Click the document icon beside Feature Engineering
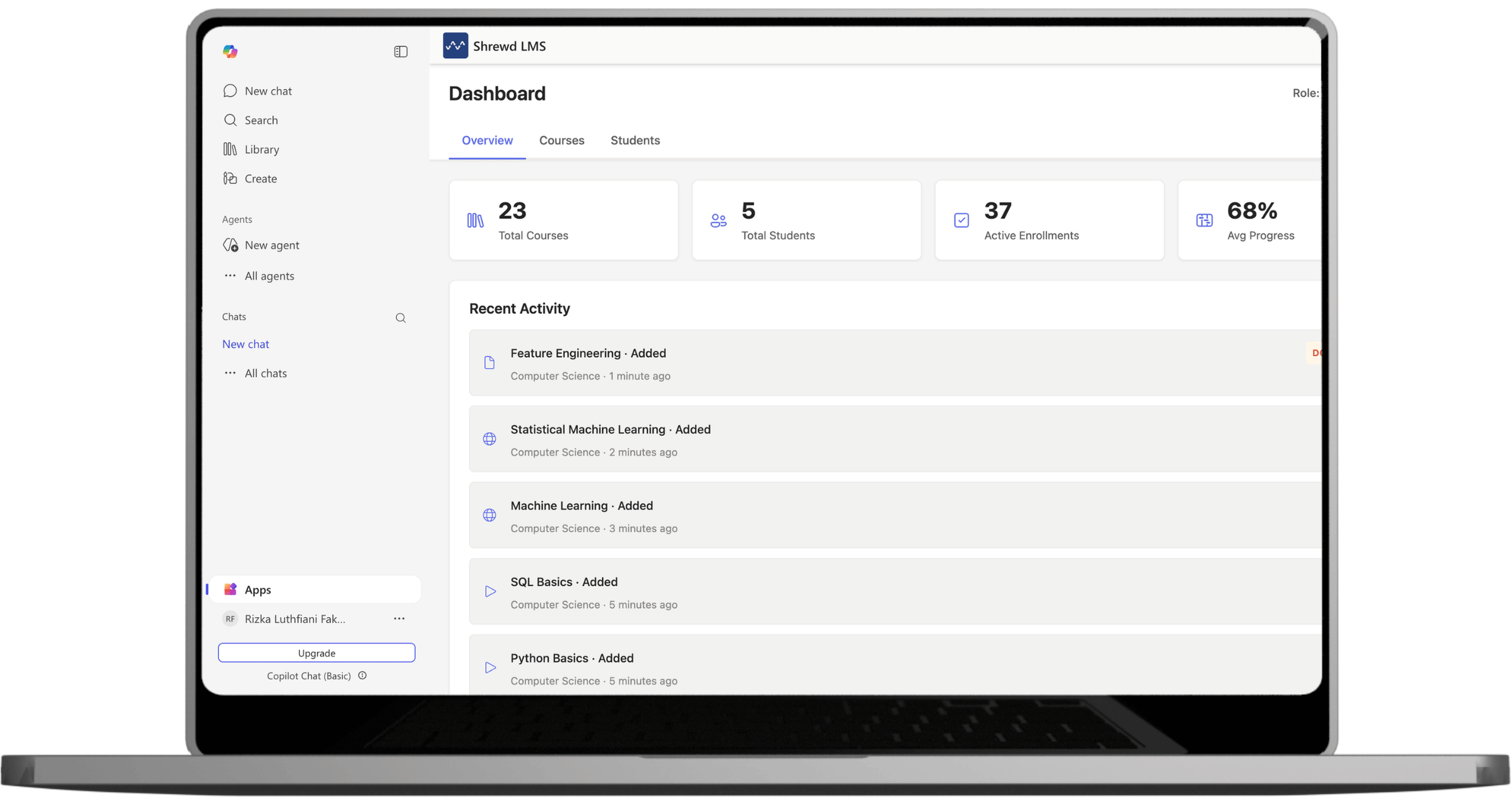Screen dimensions: 1512x804 coord(490,362)
